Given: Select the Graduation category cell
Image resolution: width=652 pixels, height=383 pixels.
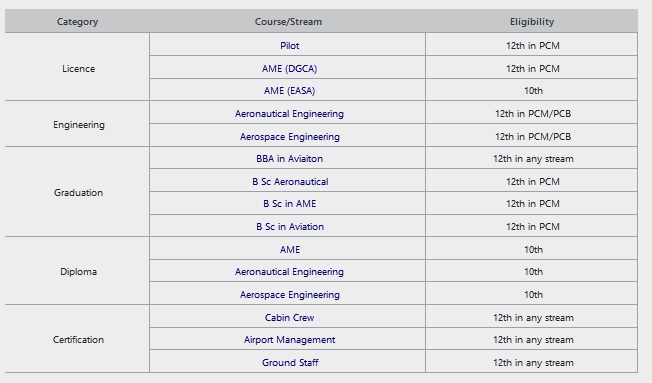Looking at the screenshot, I should [x=77, y=192].
